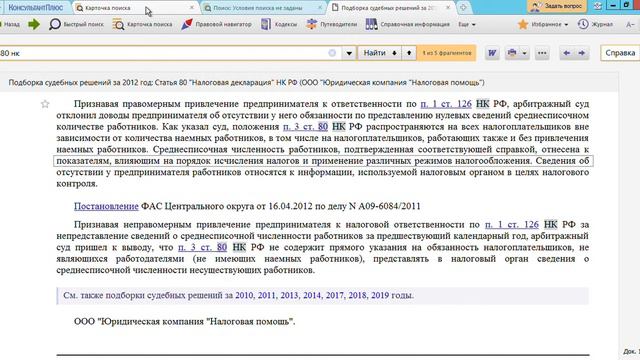Viewport: 640px width, 360px height.
Task: Open Журнал history
Action: [595, 24]
